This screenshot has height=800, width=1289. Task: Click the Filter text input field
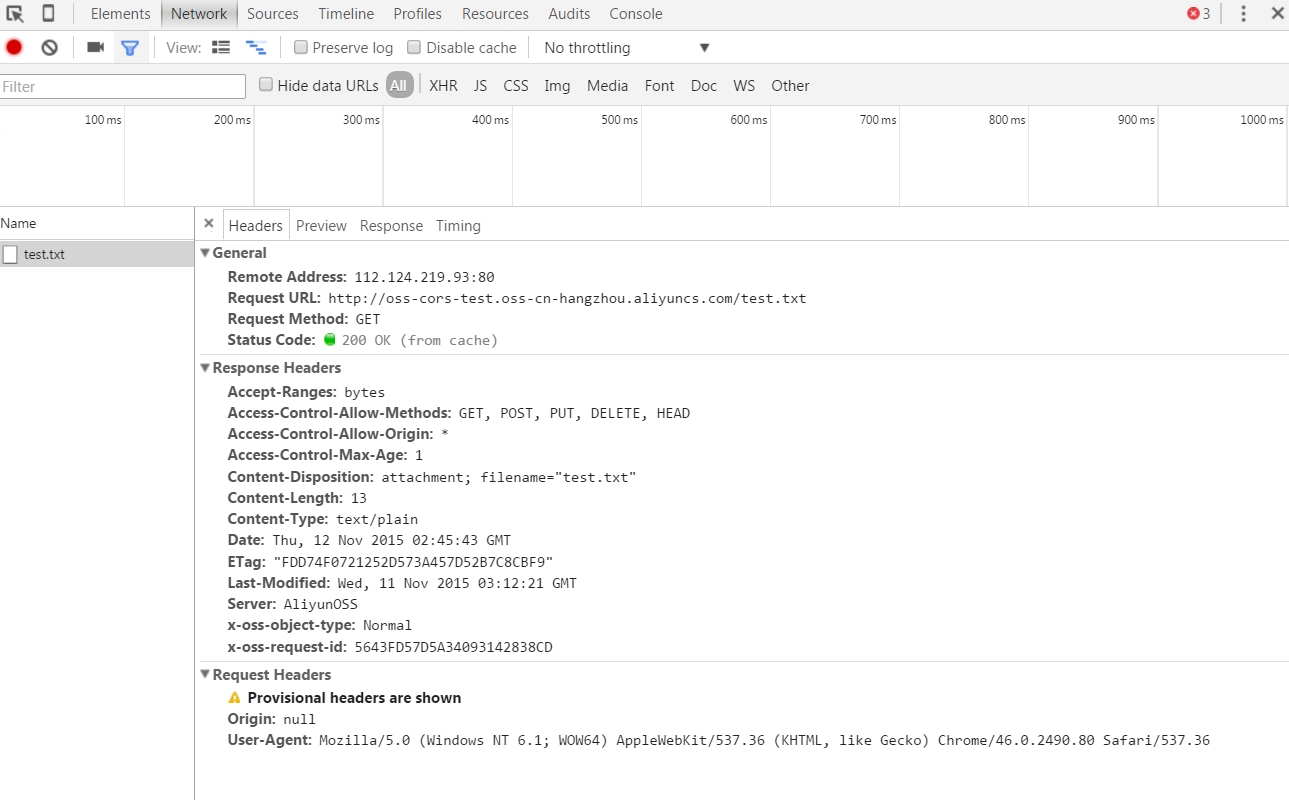pos(123,87)
